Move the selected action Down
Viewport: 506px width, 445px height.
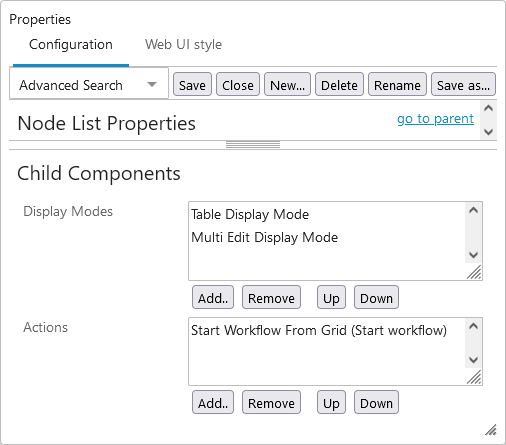tap(376, 402)
